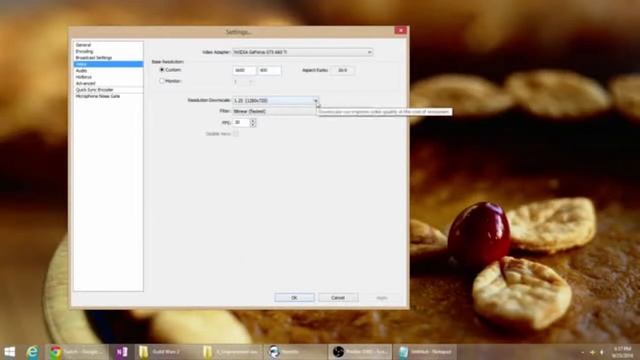The width and height of the screenshot is (640, 360).
Task: Confirm settings with the OK button
Action: [x=294, y=298]
